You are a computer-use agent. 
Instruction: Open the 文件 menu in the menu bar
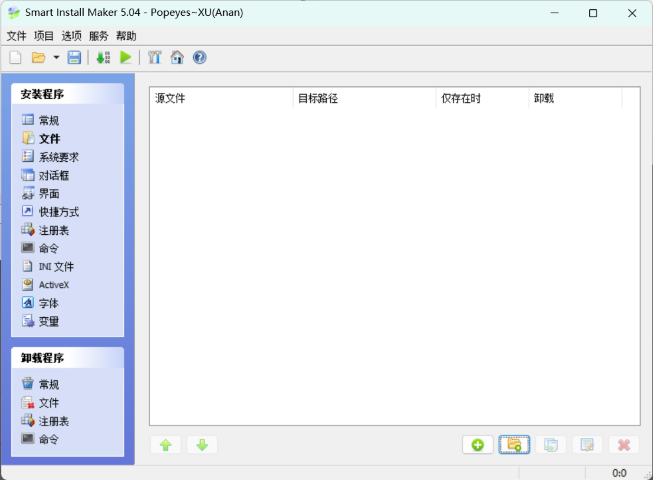17,35
